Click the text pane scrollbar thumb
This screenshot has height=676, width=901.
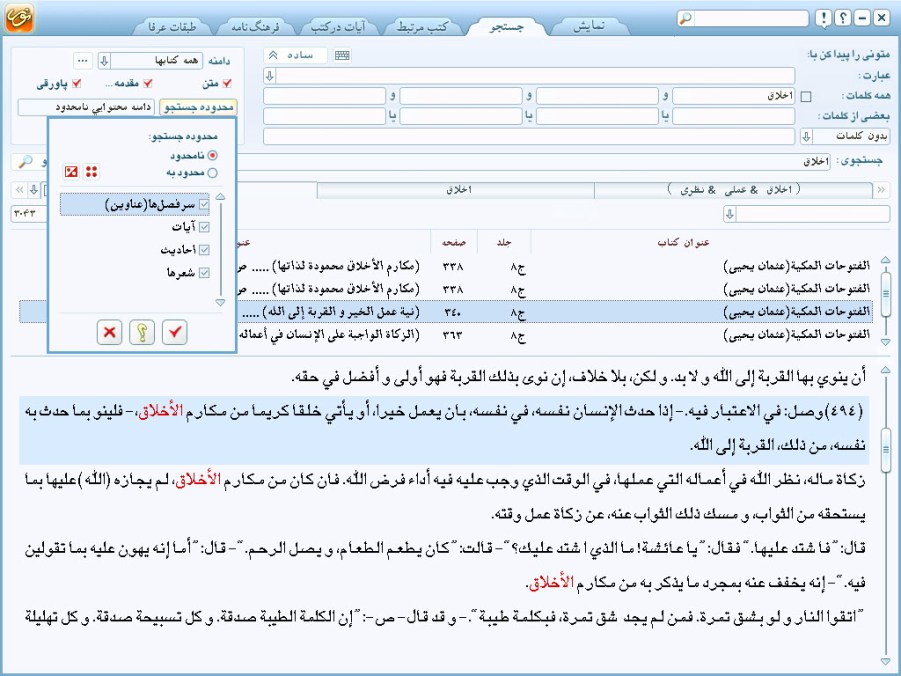pos(885,450)
